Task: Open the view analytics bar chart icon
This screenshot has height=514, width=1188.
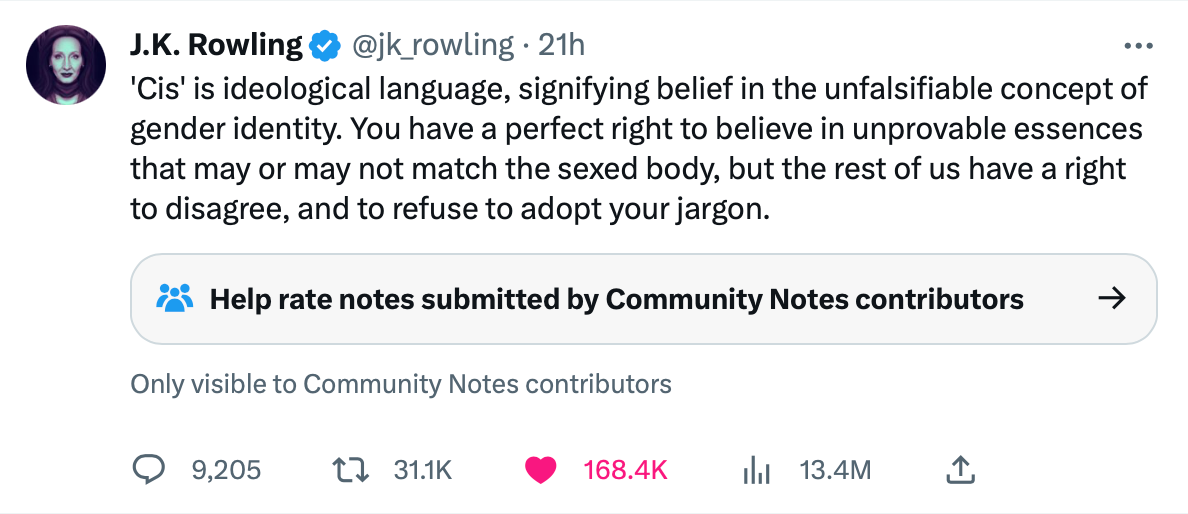Action: click(x=756, y=471)
